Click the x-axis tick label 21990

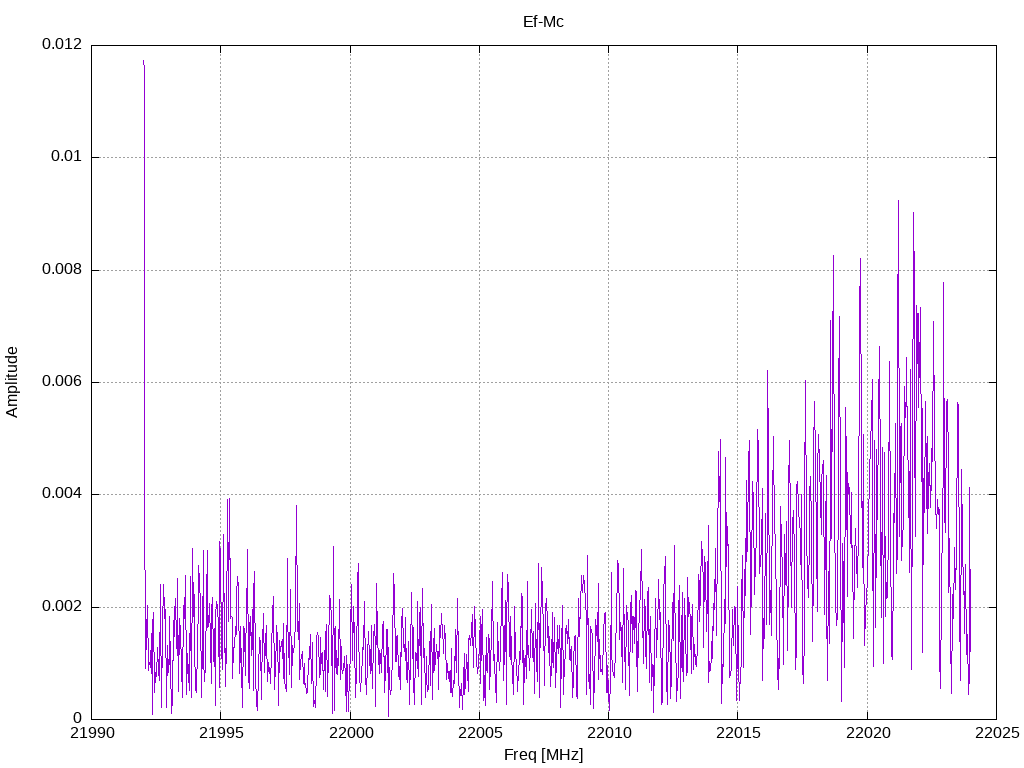point(91,733)
